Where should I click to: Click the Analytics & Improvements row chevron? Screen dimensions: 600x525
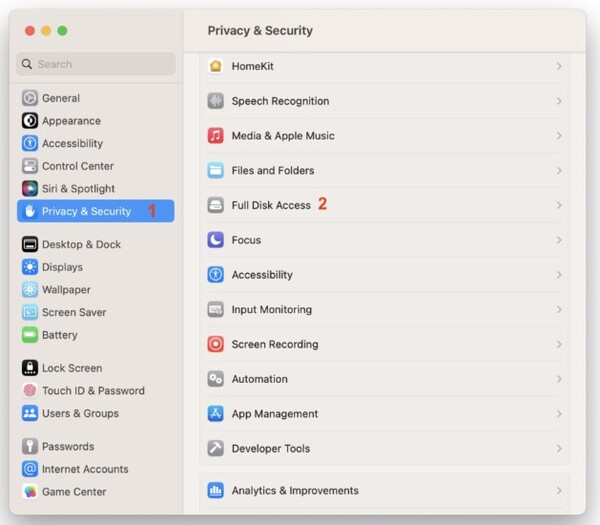[559, 491]
